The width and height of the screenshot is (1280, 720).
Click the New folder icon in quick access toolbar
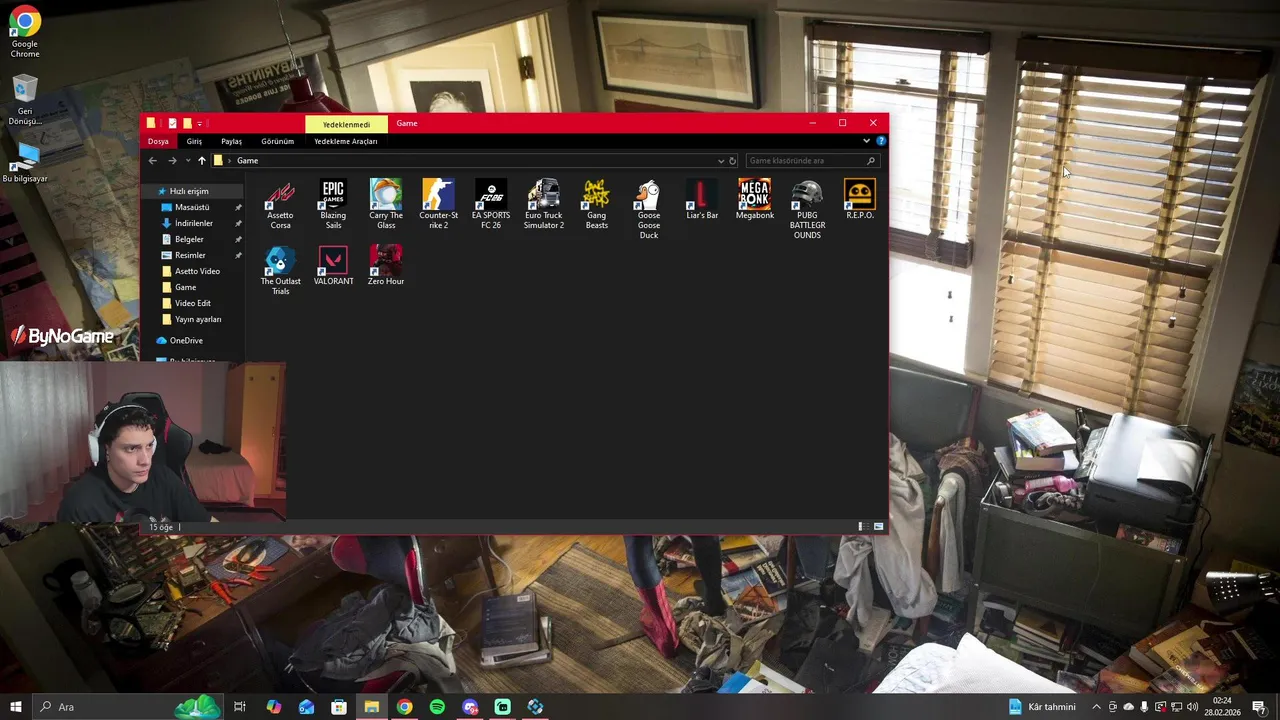click(186, 123)
